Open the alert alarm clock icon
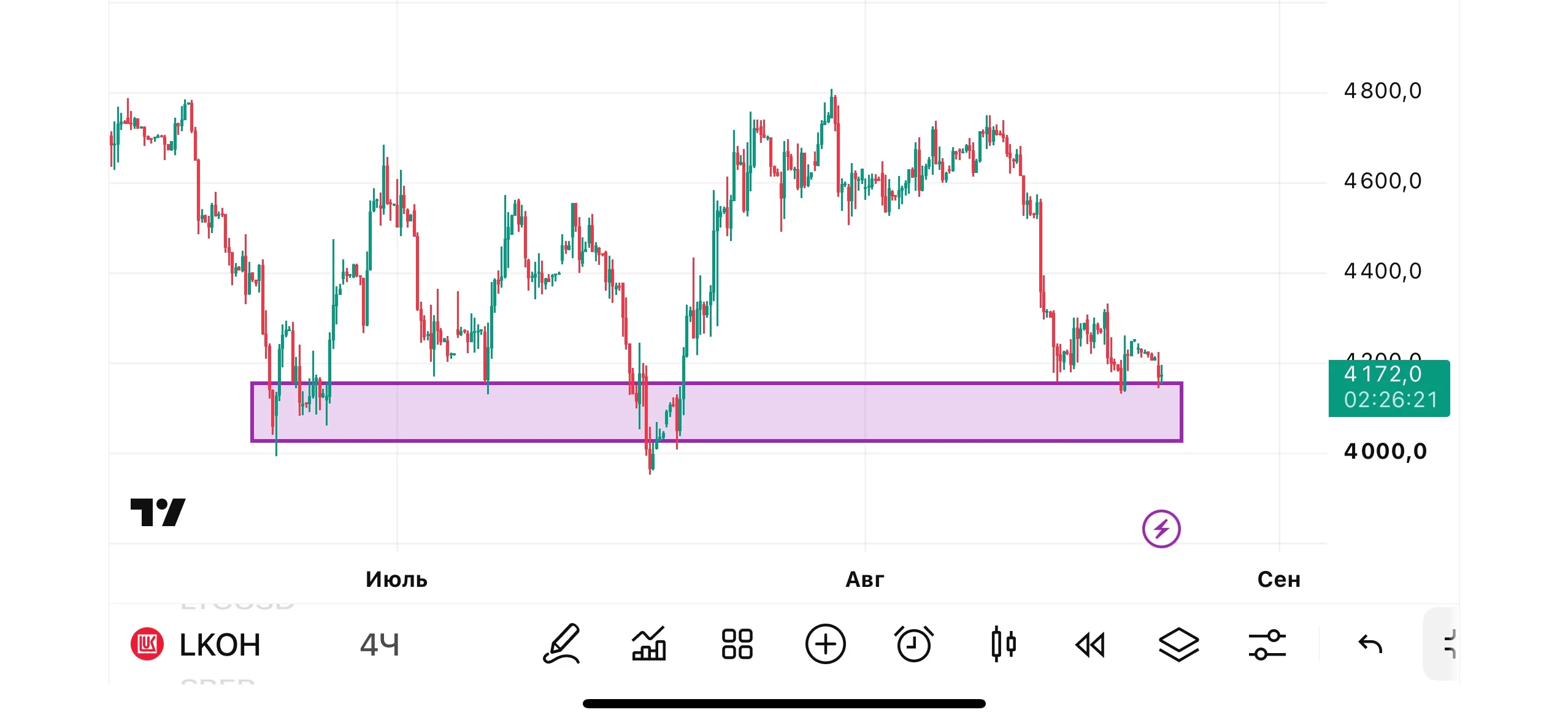 [x=913, y=644]
